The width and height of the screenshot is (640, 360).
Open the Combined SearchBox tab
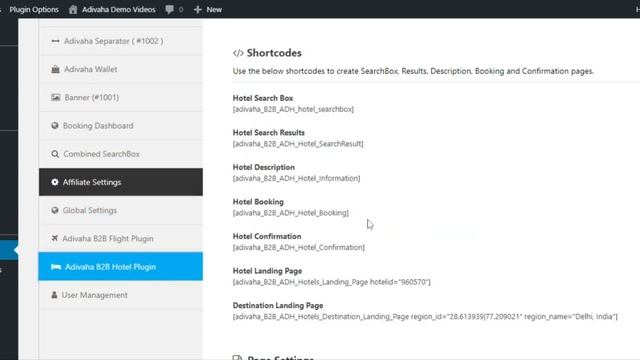pos(121,154)
